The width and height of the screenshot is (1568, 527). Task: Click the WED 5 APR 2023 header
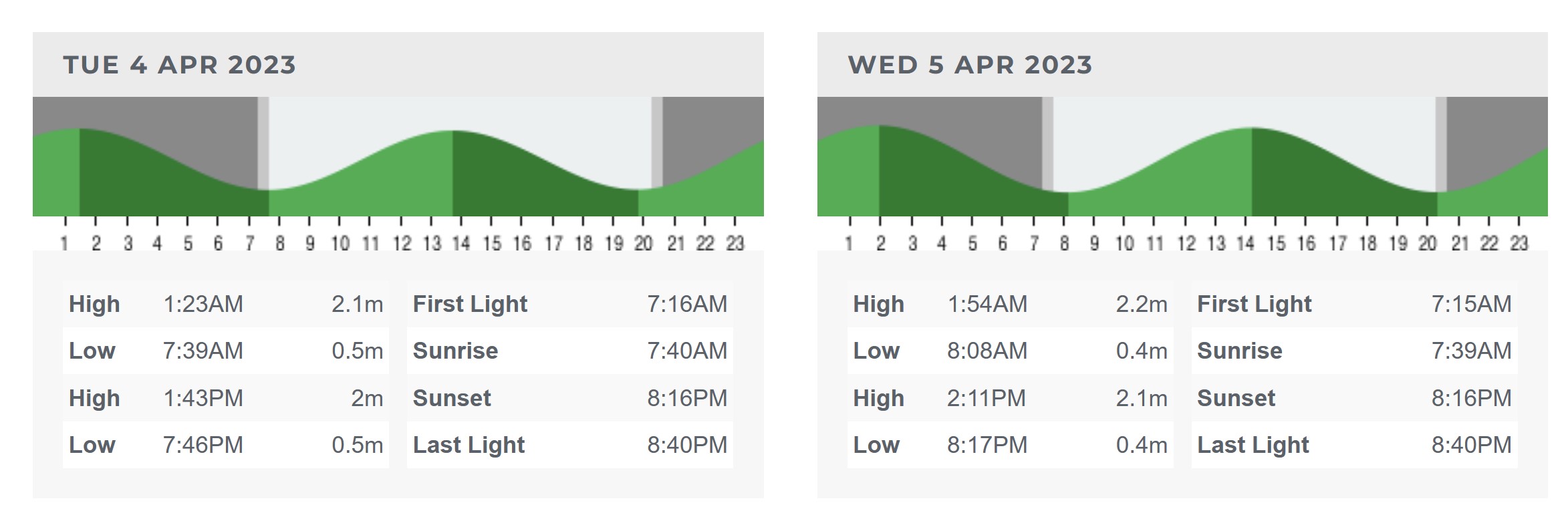coord(970,65)
